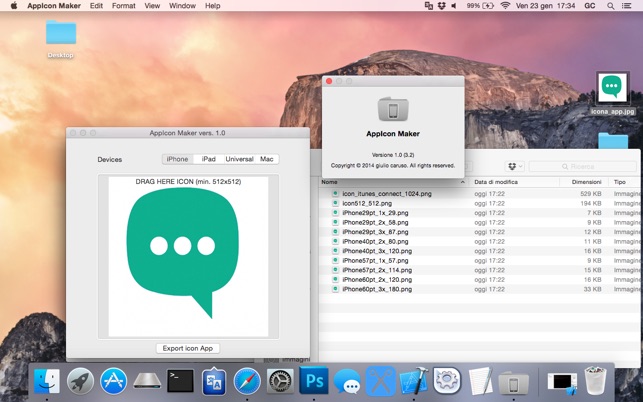Open the vault-style gear dock icon
643x402 pixels.
[x=280, y=381]
